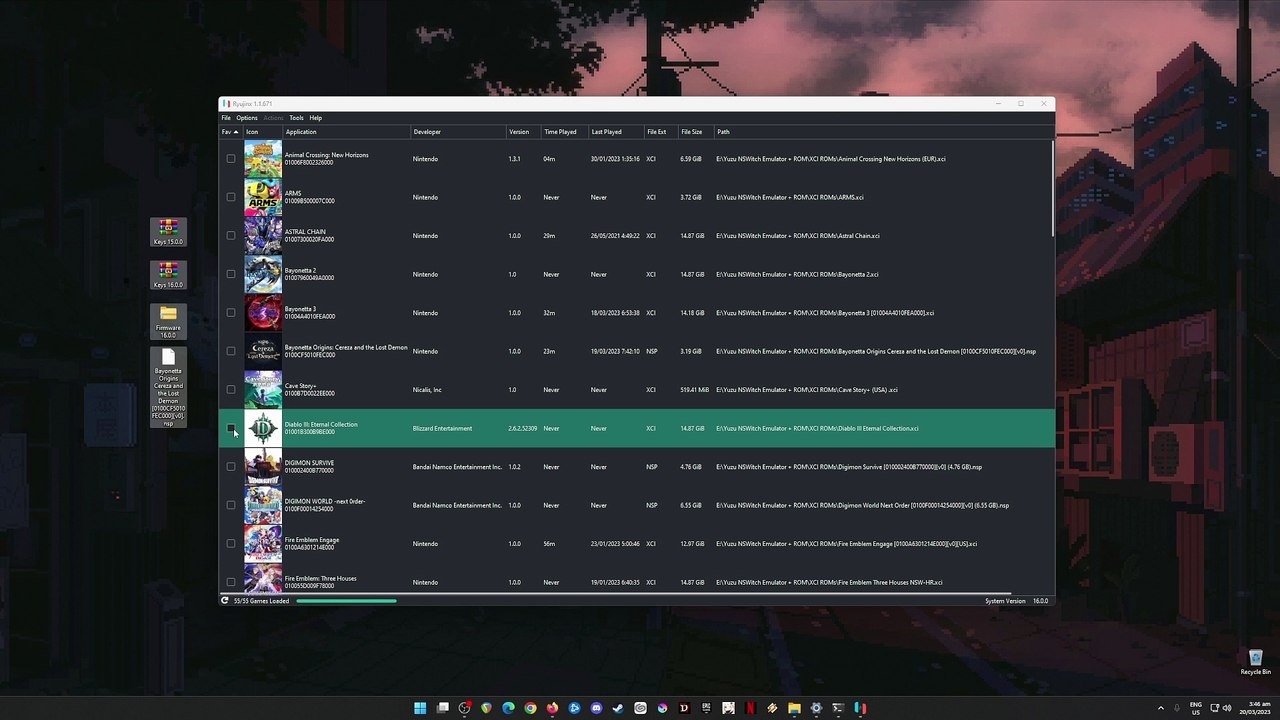Launch Firefox from the taskbar
1280x720 pixels.
552,708
